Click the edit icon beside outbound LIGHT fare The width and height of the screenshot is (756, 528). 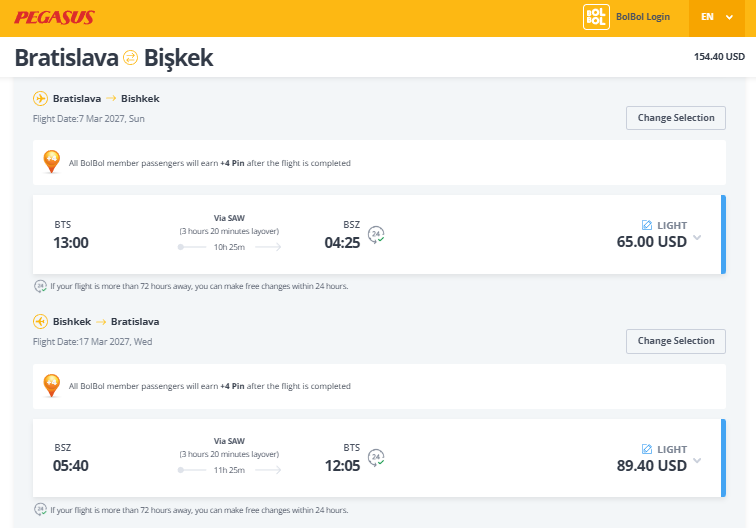click(647, 225)
